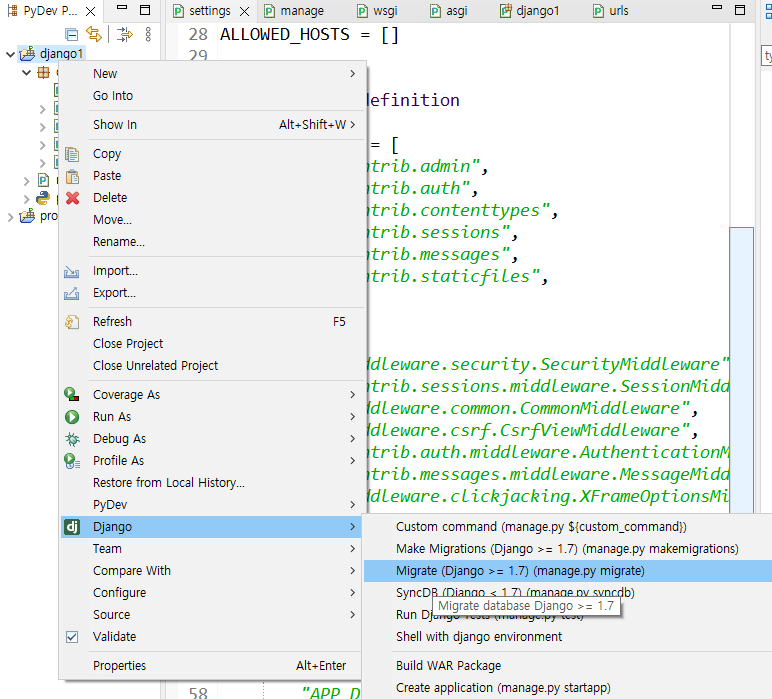Choose Create application (manage.py startapp)

click(568, 688)
